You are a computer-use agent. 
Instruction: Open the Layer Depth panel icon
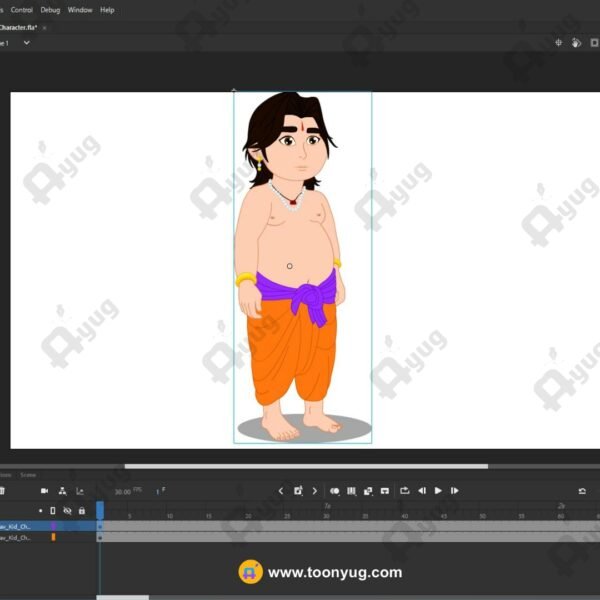pyautogui.click(x=80, y=491)
